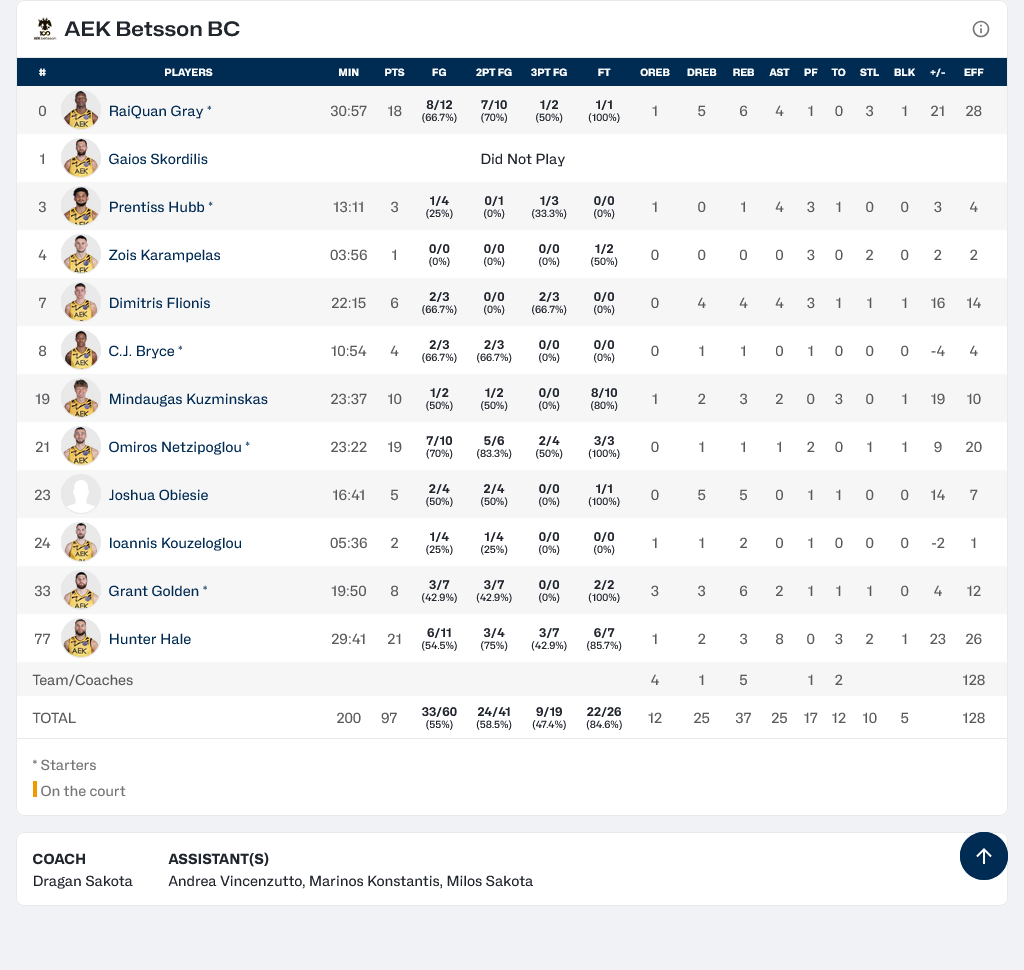
Task: Click the info icon beside team title
Action: (x=981, y=29)
